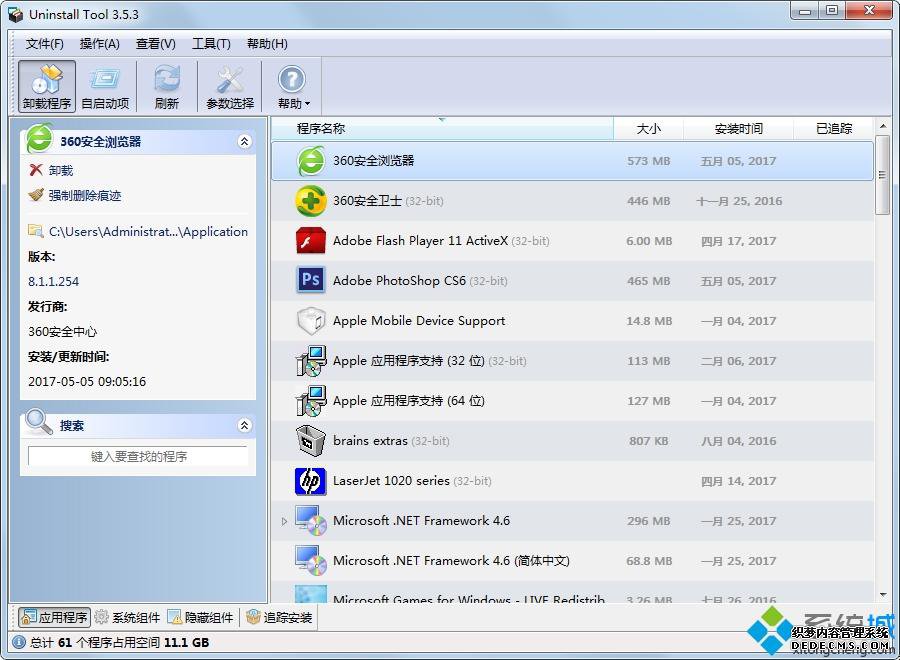Select the '113 MB' size cell
Viewport: 900px width, 660px height.
649,361
